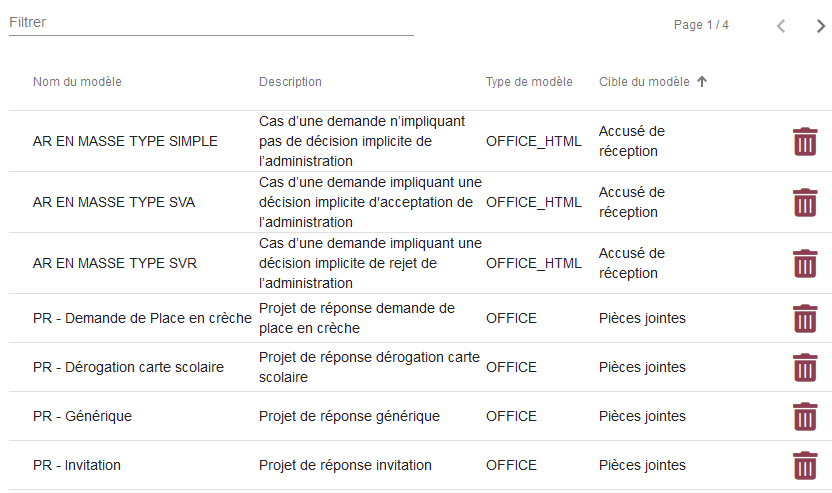Screen dimensions: 832x493
Task: Go to previous page of templates
Action: click(781, 26)
